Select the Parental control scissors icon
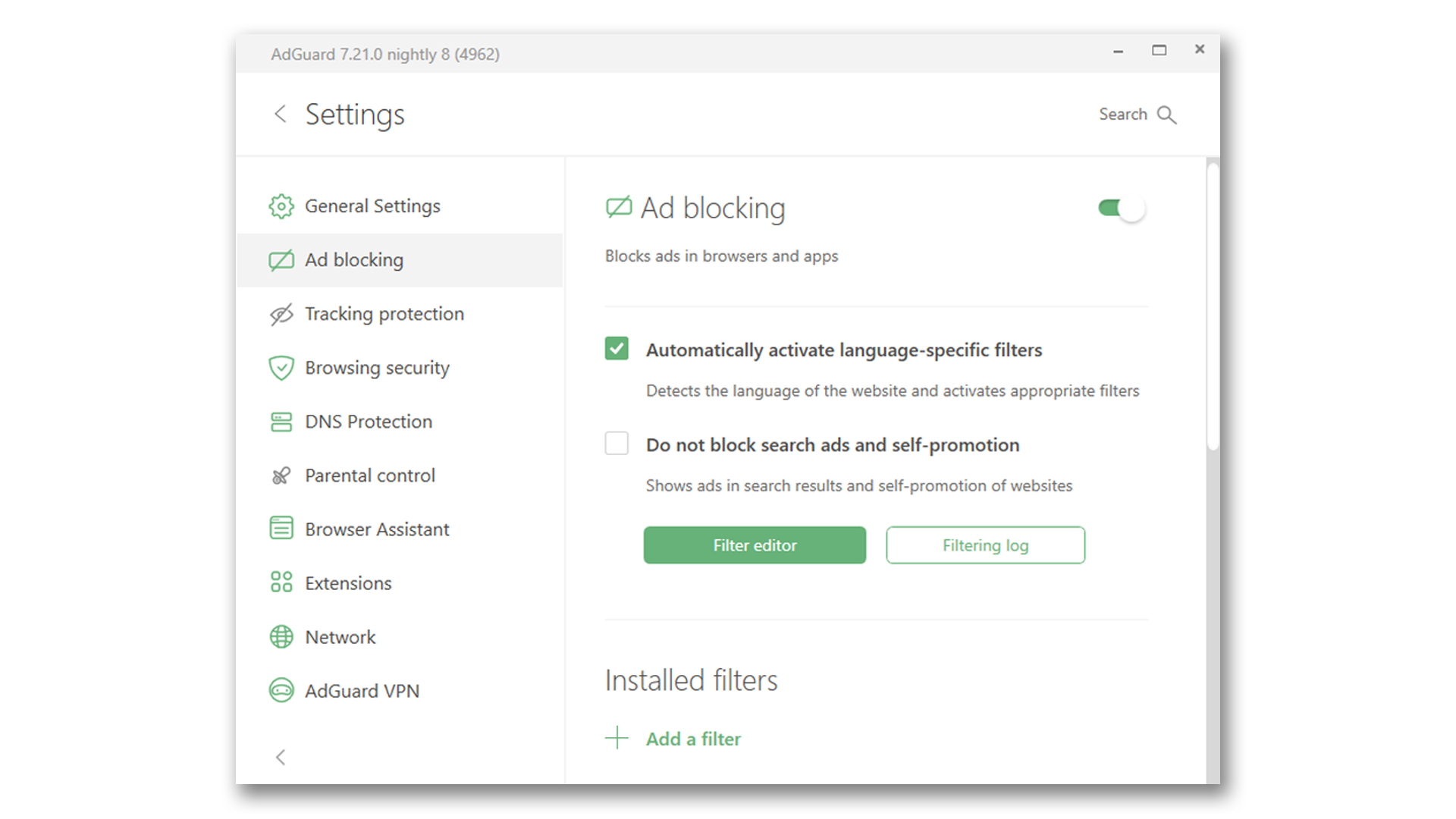The height and width of the screenshot is (819, 1456). [281, 475]
